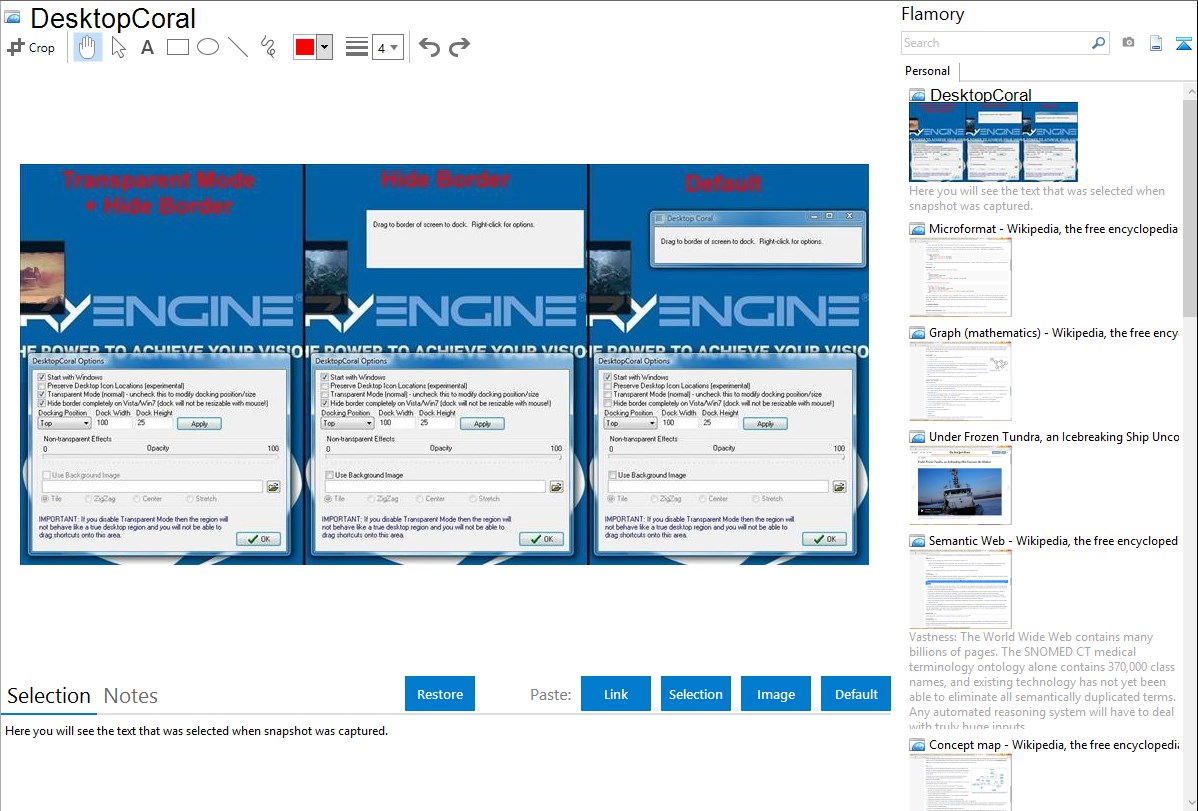Select the rectangle shape tool
The image size is (1198, 811).
click(177, 47)
